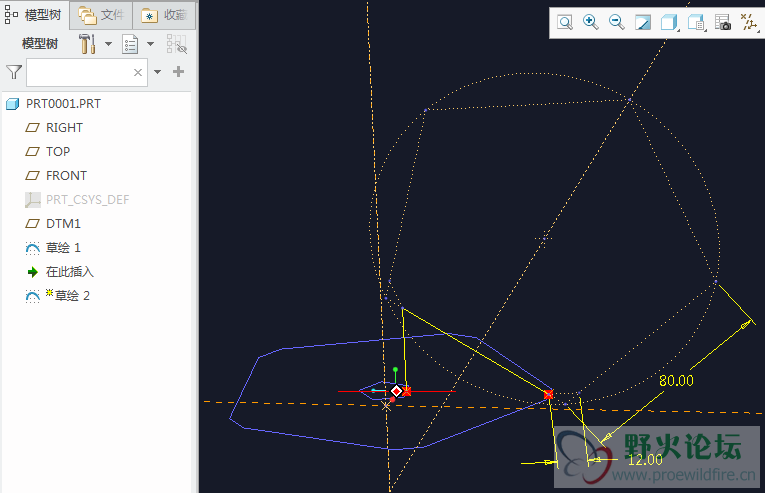Open the dropdown arrow next to Settings icon
This screenshot has width=765, height=493.
(x=108, y=44)
